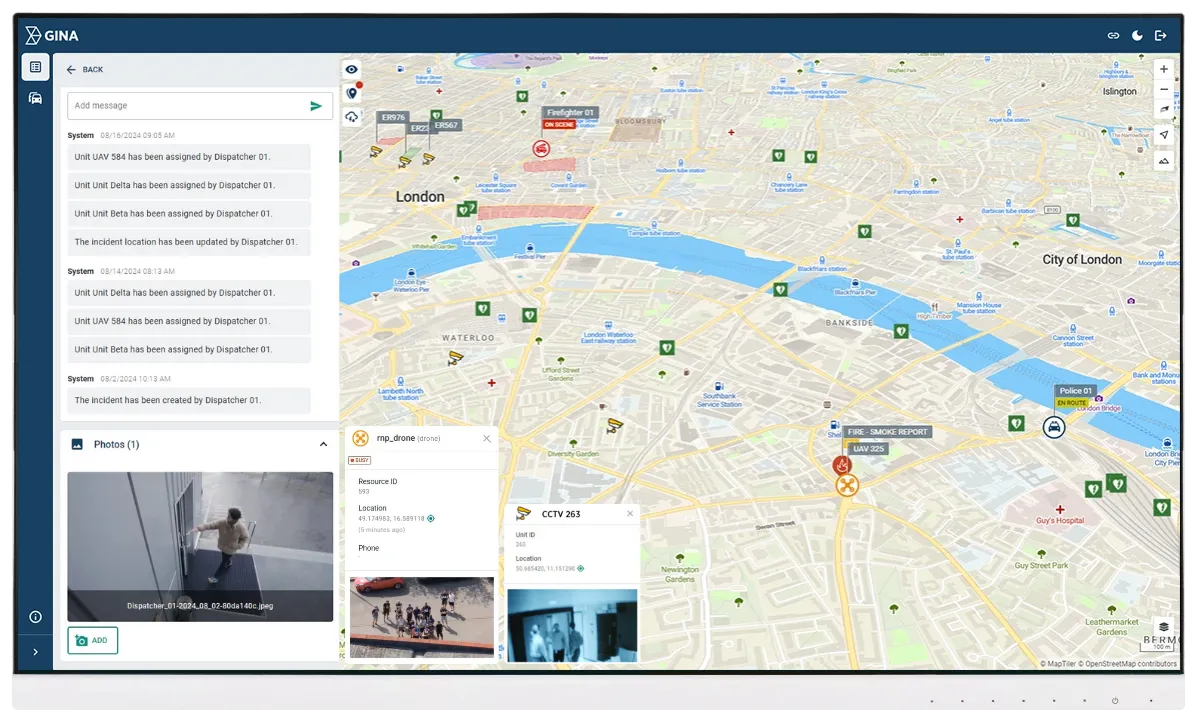The height and width of the screenshot is (718, 1200).
Task: Expand the left sidebar with the chevron
Action: (35, 652)
